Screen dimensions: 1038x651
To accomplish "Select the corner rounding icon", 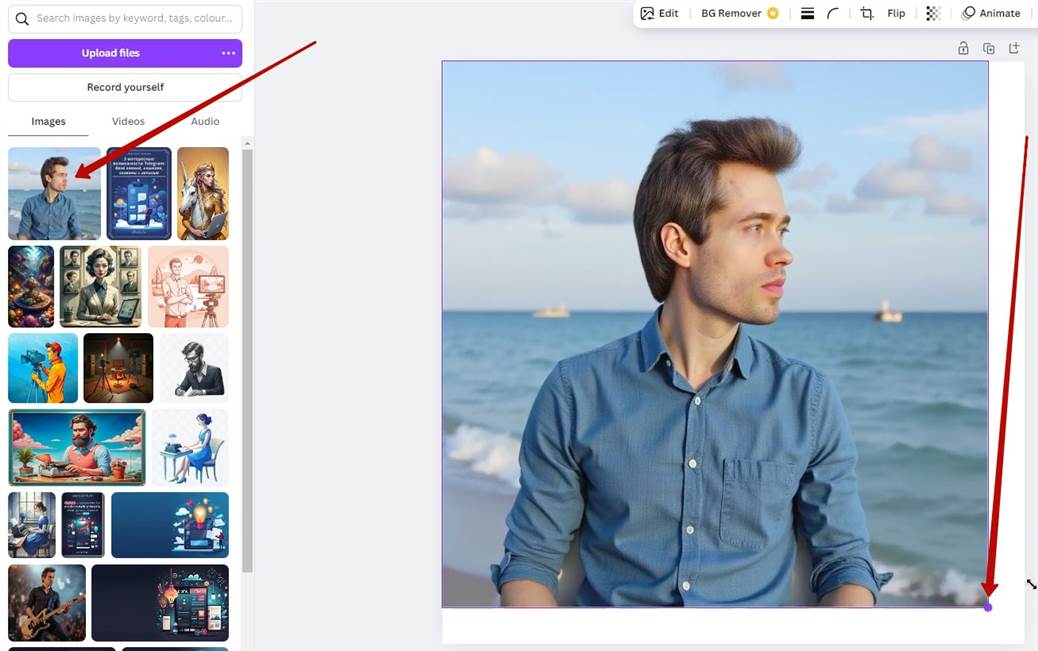I will [x=833, y=13].
